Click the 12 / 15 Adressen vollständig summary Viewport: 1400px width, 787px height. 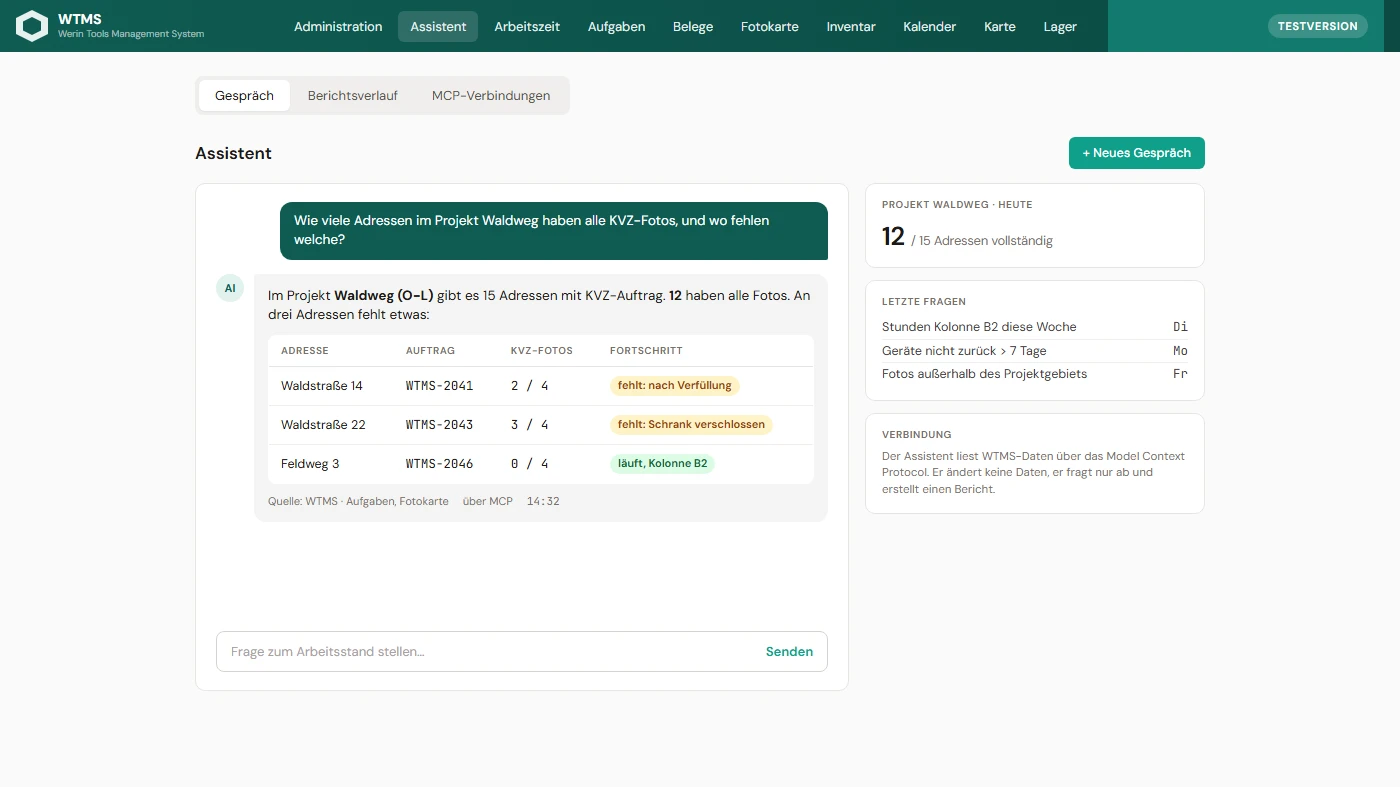click(x=967, y=238)
